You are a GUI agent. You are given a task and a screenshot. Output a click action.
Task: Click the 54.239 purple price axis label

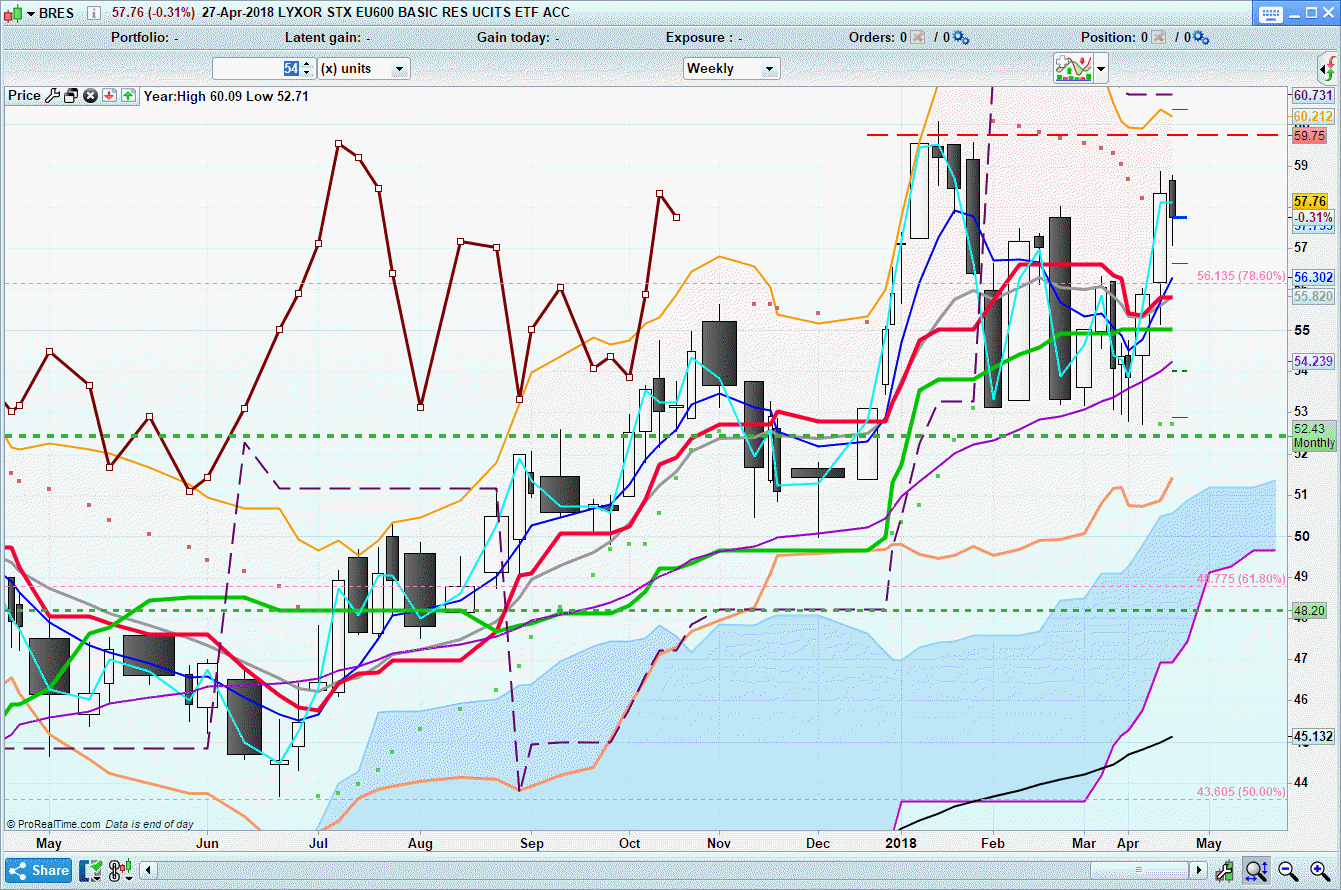1313,361
